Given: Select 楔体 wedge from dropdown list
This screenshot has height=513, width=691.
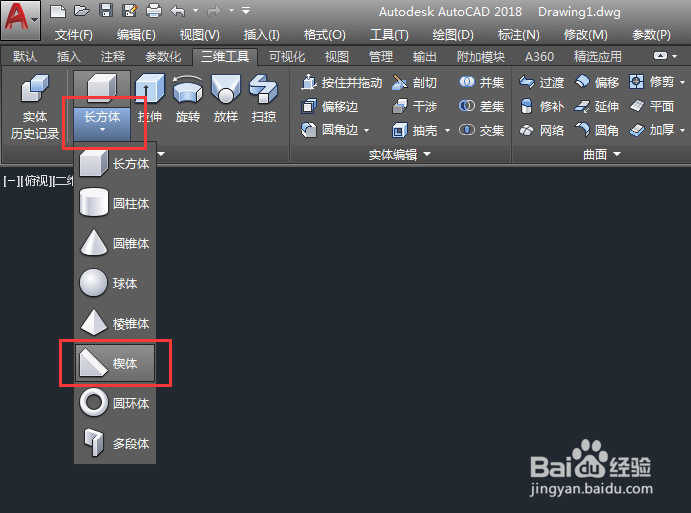Looking at the screenshot, I should coord(115,363).
